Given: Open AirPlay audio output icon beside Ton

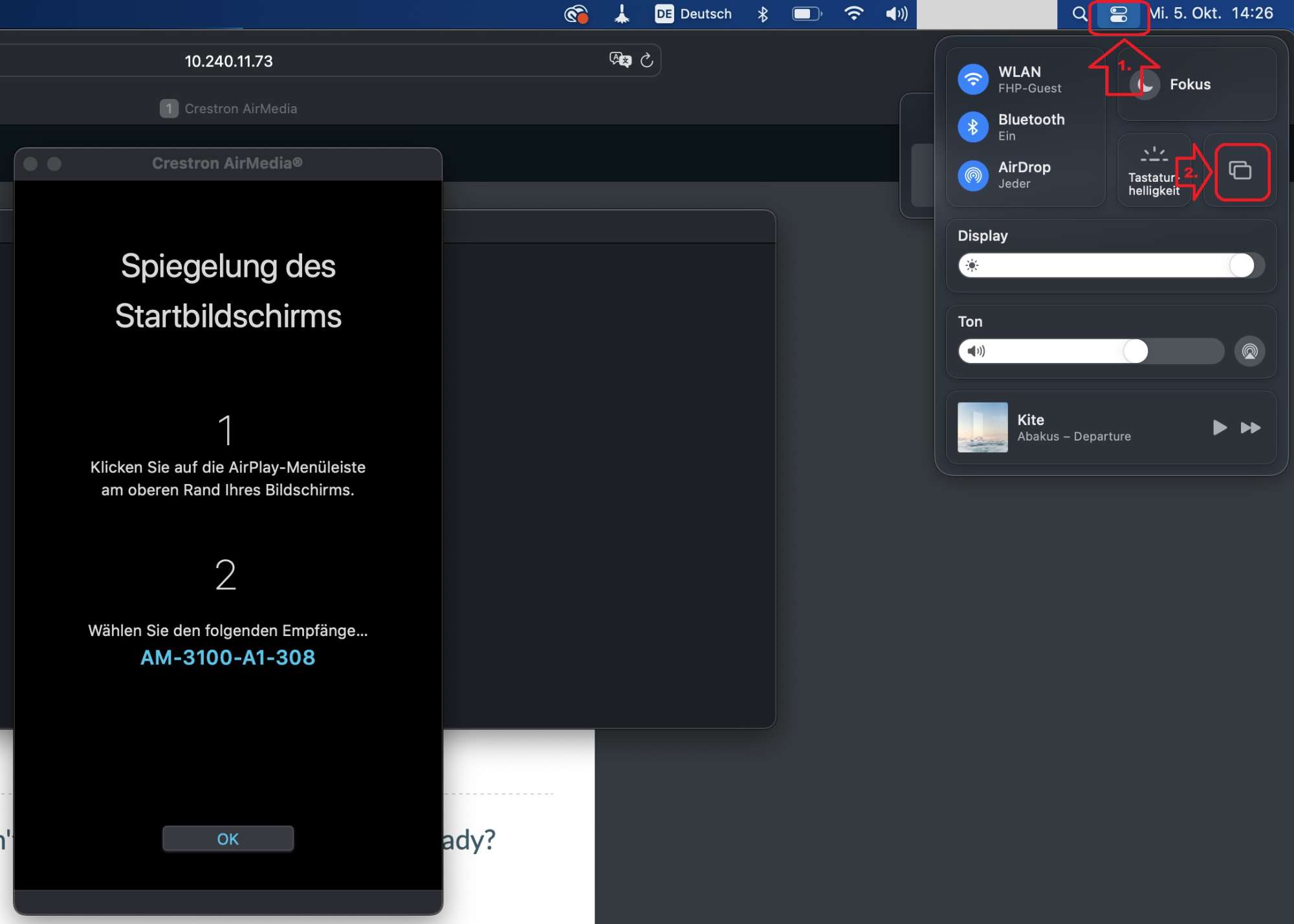Looking at the screenshot, I should [1250, 351].
